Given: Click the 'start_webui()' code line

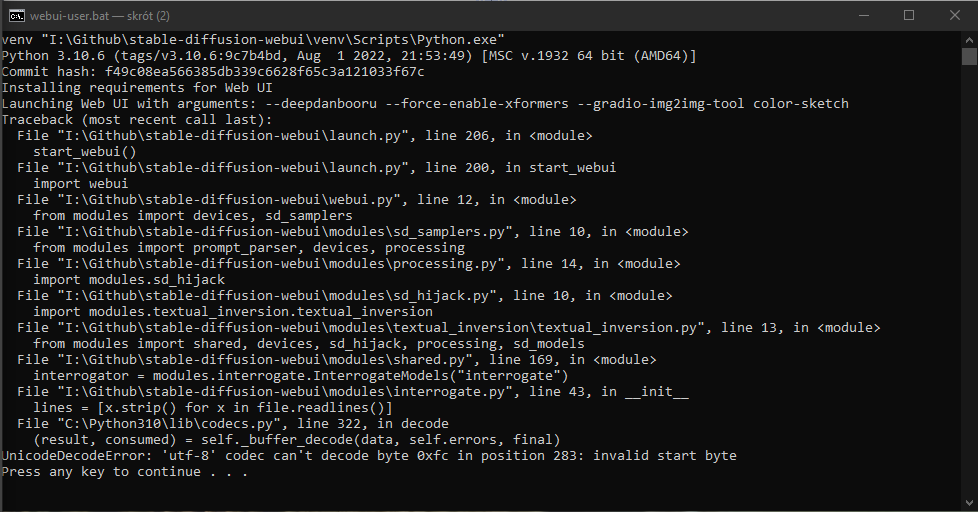Looking at the screenshot, I should coord(85,152).
